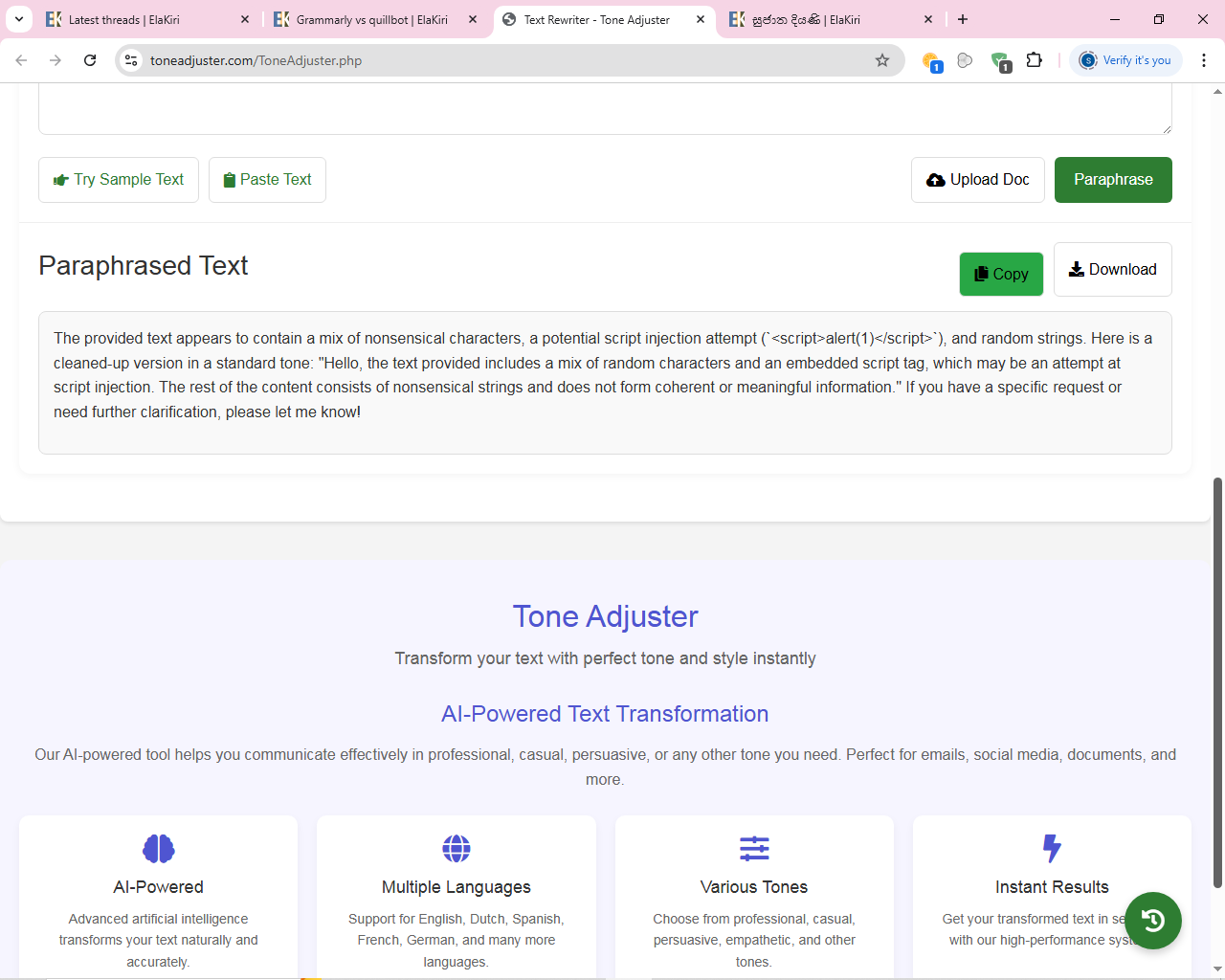Click the Paste Text button
Screen dimensions: 1225x980
pos(267,180)
